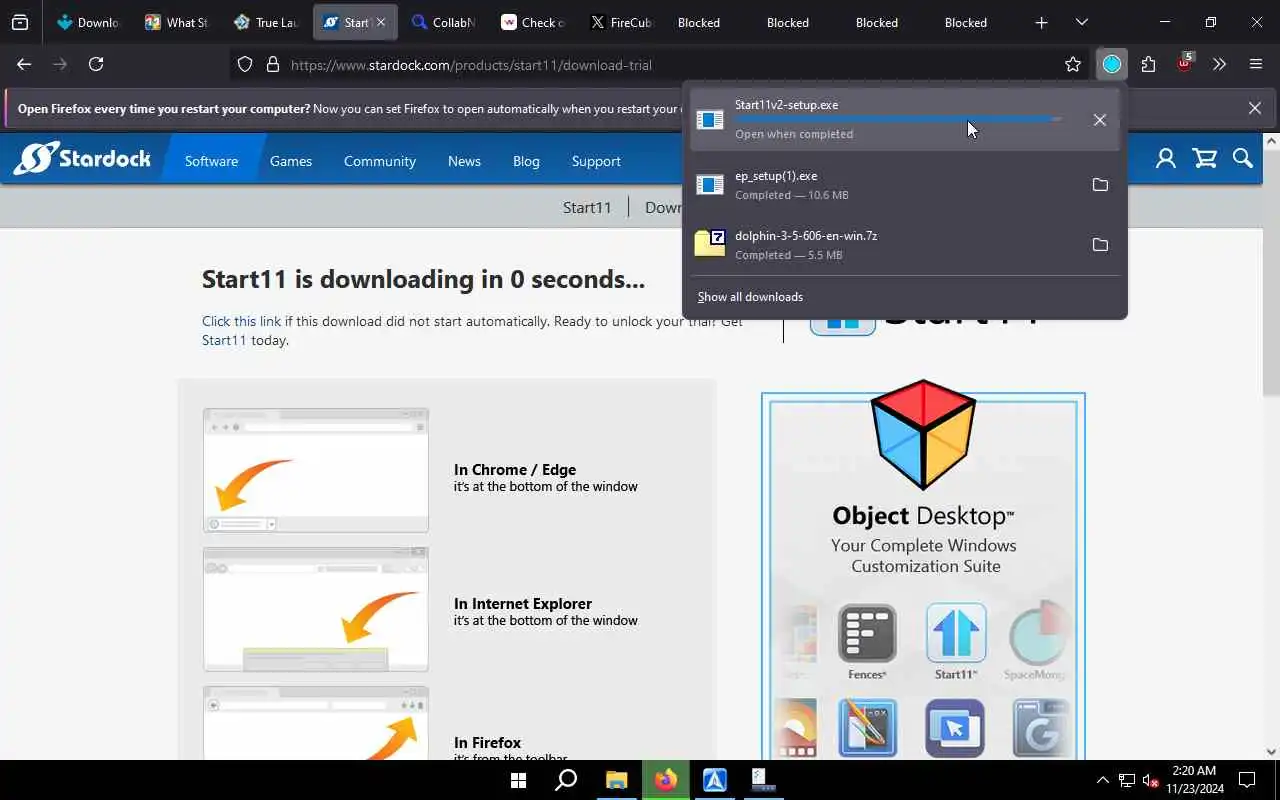The image size is (1280, 800).
Task: Open Stardock account user icon
Action: pos(1165,158)
